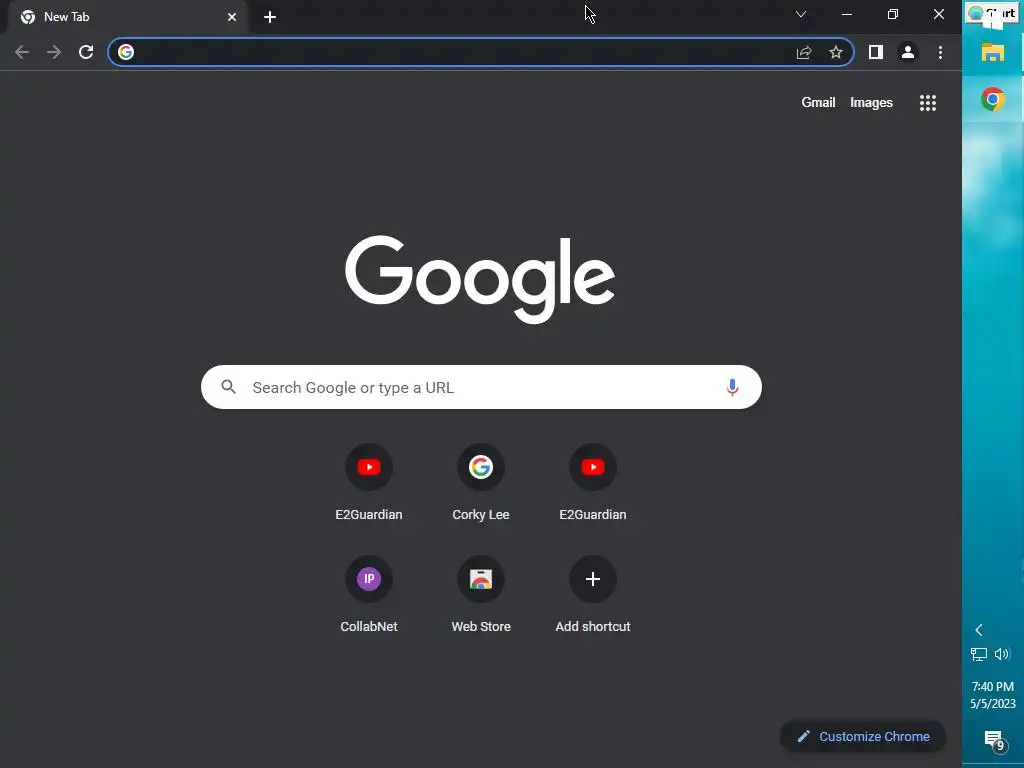Open the Corky Lee shortcut

pos(481,482)
